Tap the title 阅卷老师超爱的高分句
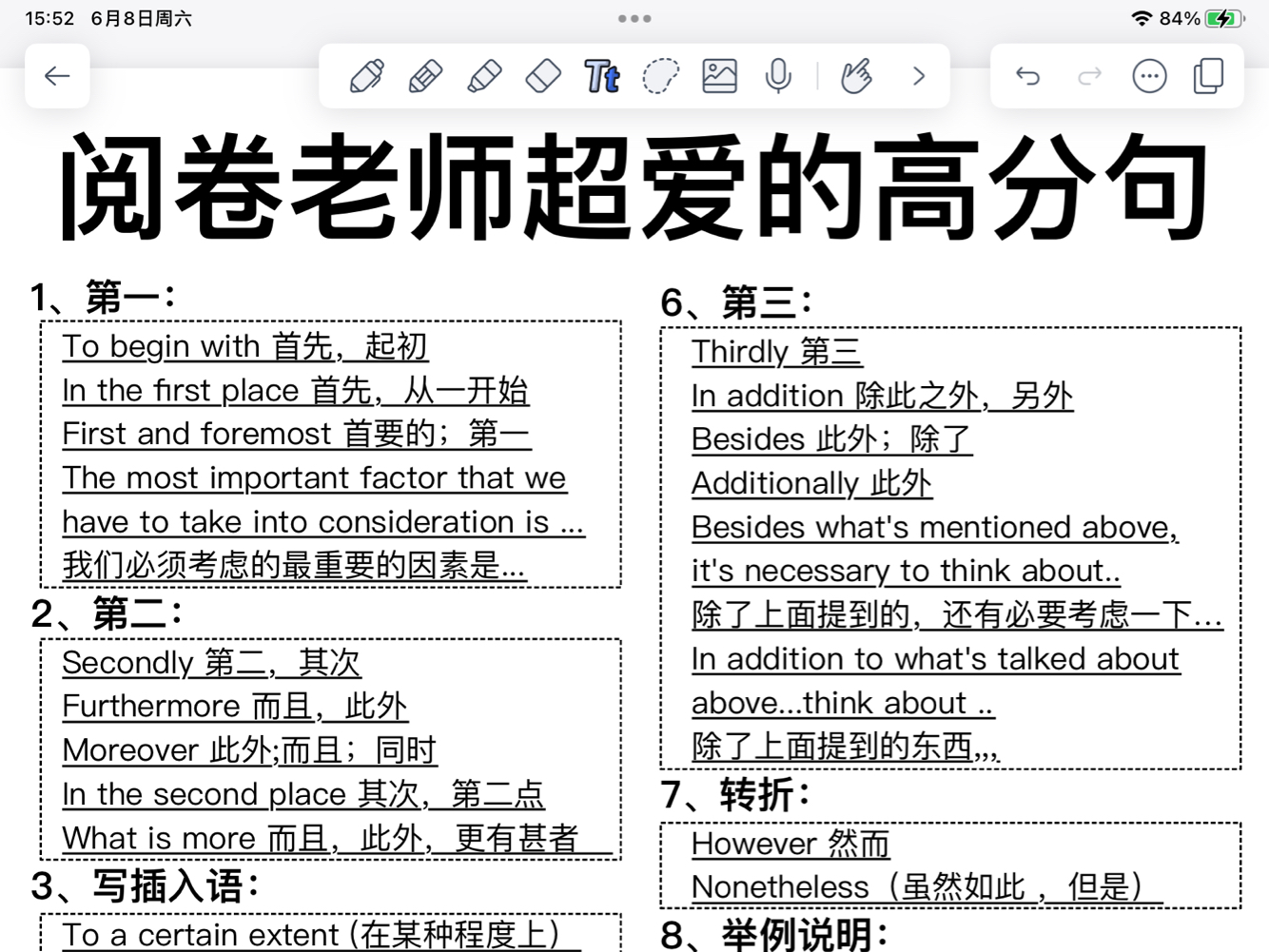Viewport: 1269px width, 952px height. pyautogui.click(x=634, y=185)
